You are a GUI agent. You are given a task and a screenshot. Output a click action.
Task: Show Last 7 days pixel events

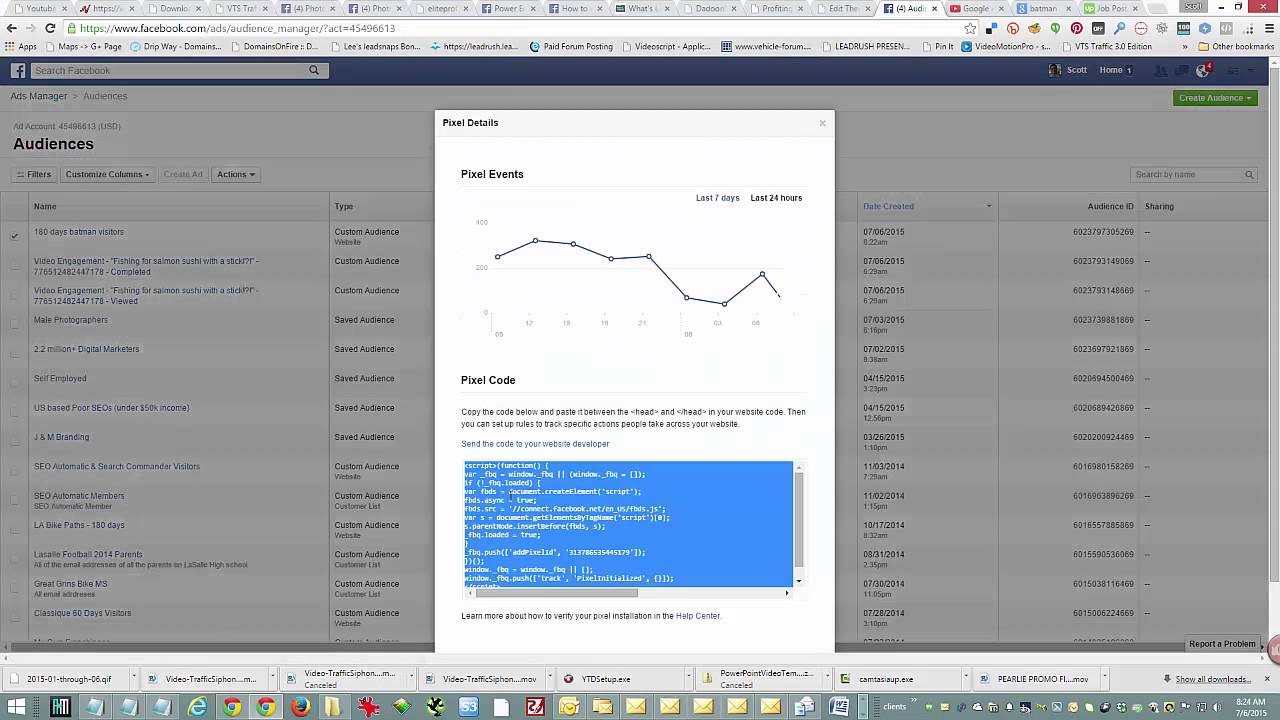(717, 198)
